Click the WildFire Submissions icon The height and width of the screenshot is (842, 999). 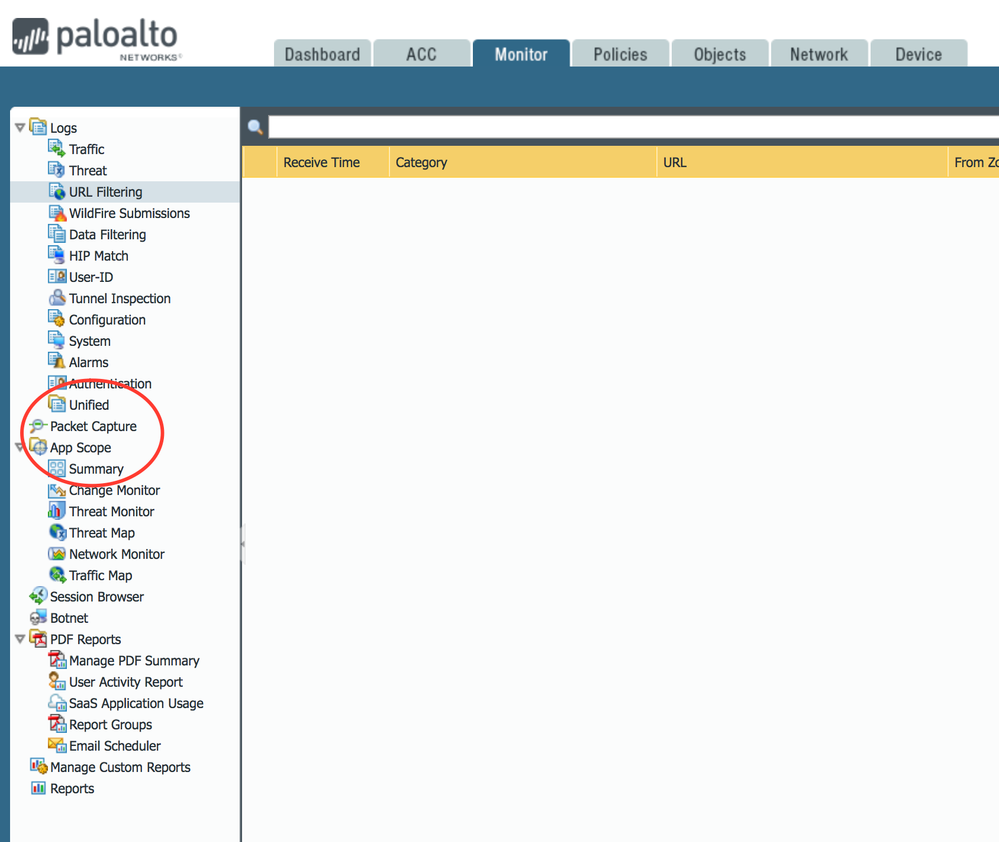pos(57,213)
